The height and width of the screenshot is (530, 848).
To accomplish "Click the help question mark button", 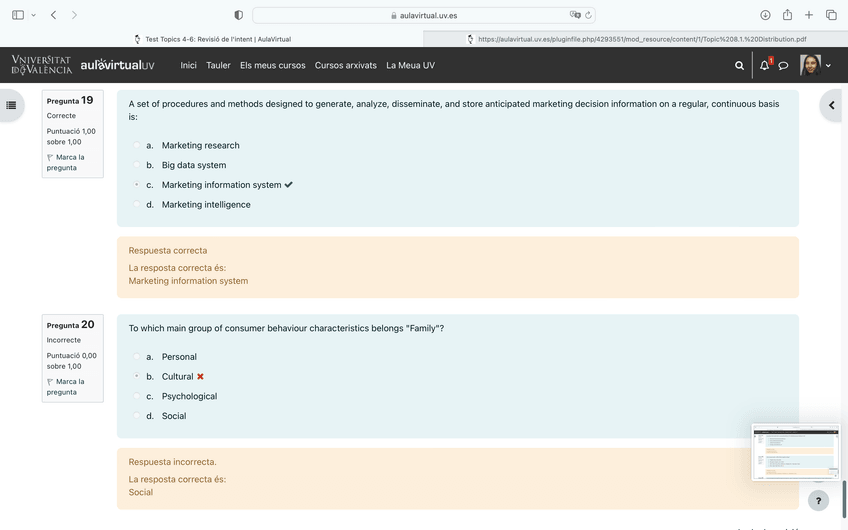I will click(x=818, y=501).
